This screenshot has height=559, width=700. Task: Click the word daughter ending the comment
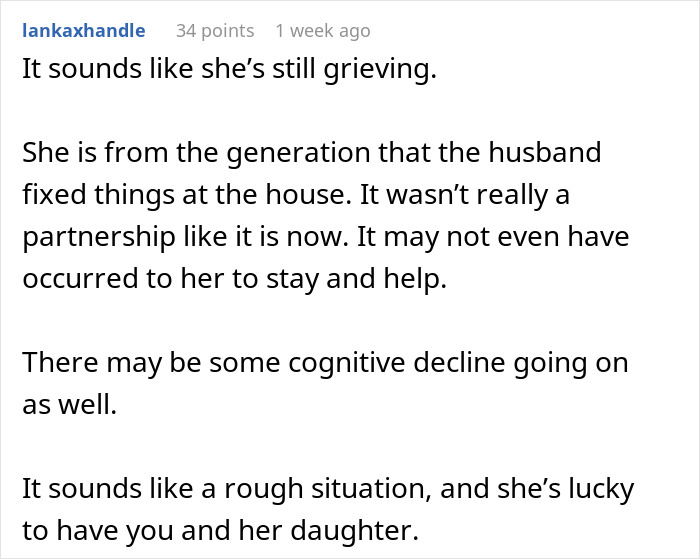354,530
